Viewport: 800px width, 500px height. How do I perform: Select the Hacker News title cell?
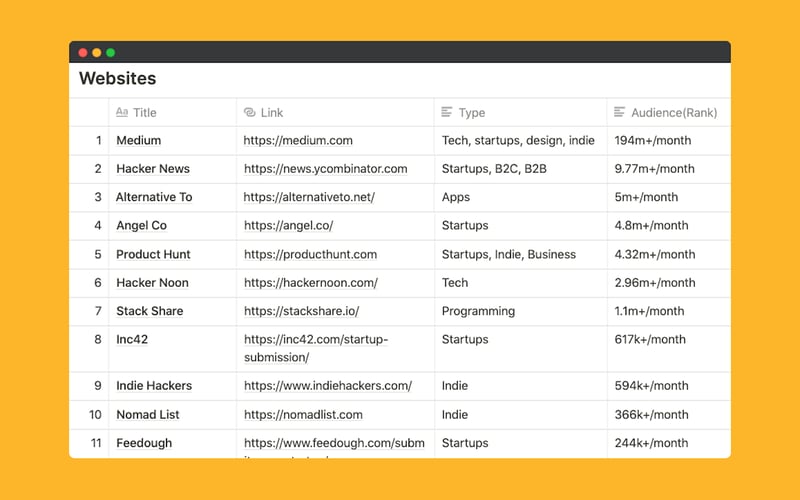click(172, 169)
